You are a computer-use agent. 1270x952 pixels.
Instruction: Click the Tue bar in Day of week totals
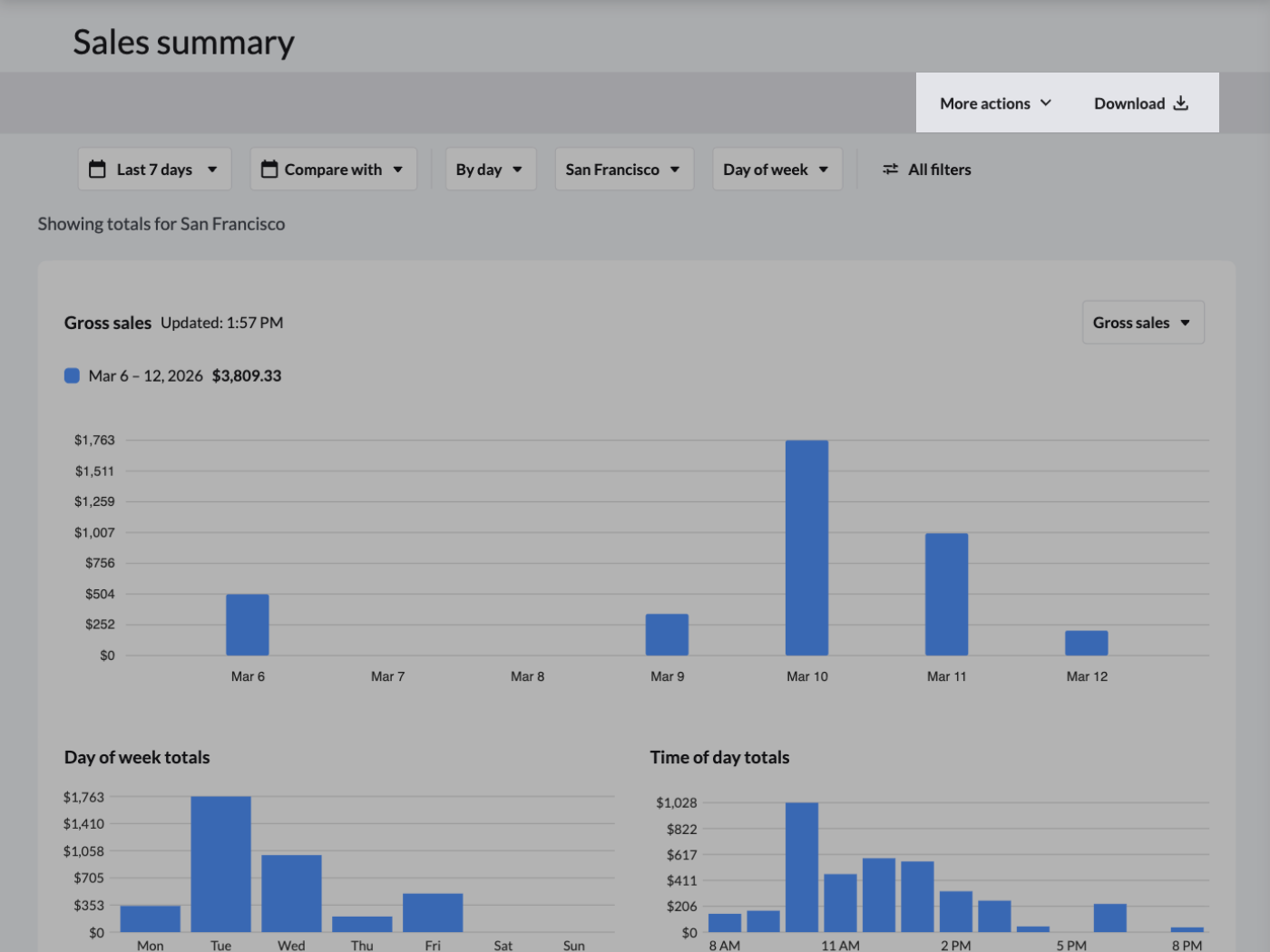220,864
